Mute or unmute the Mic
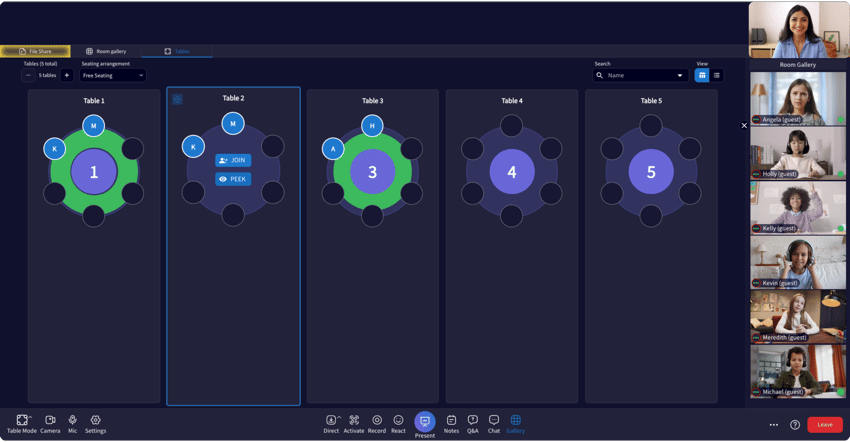The width and height of the screenshot is (850, 442). 72,424
